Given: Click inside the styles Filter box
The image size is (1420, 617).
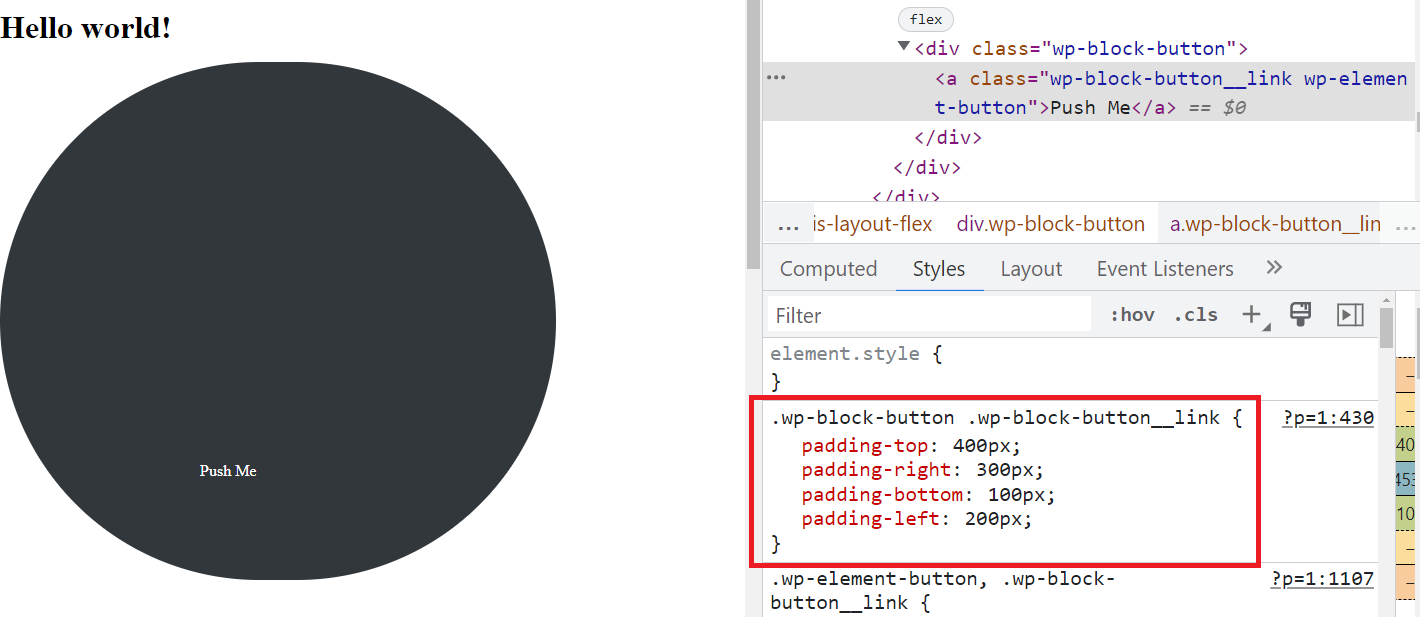Looking at the screenshot, I should [x=928, y=314].
